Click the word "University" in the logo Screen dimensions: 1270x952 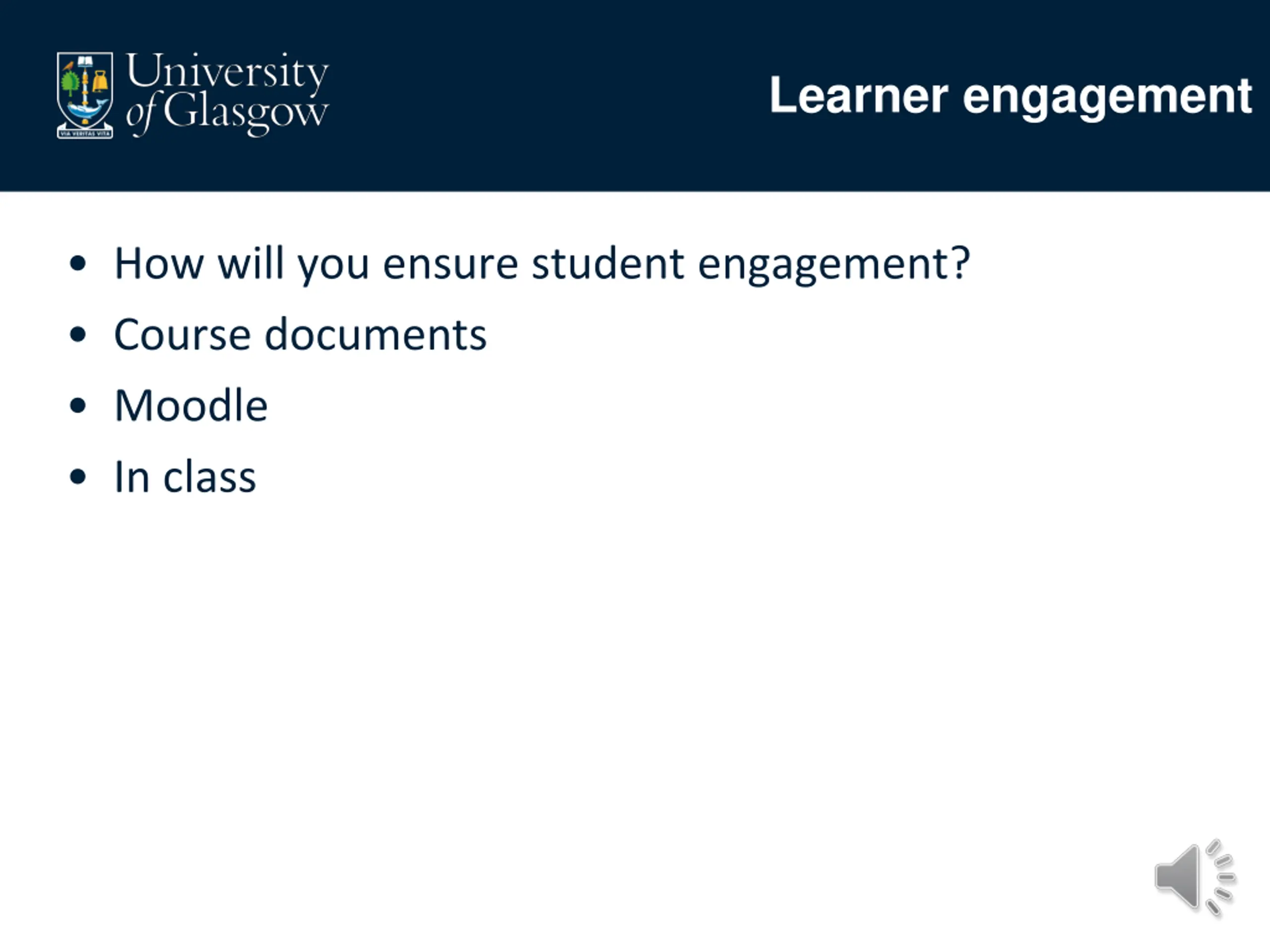click(x=227, y=72)
